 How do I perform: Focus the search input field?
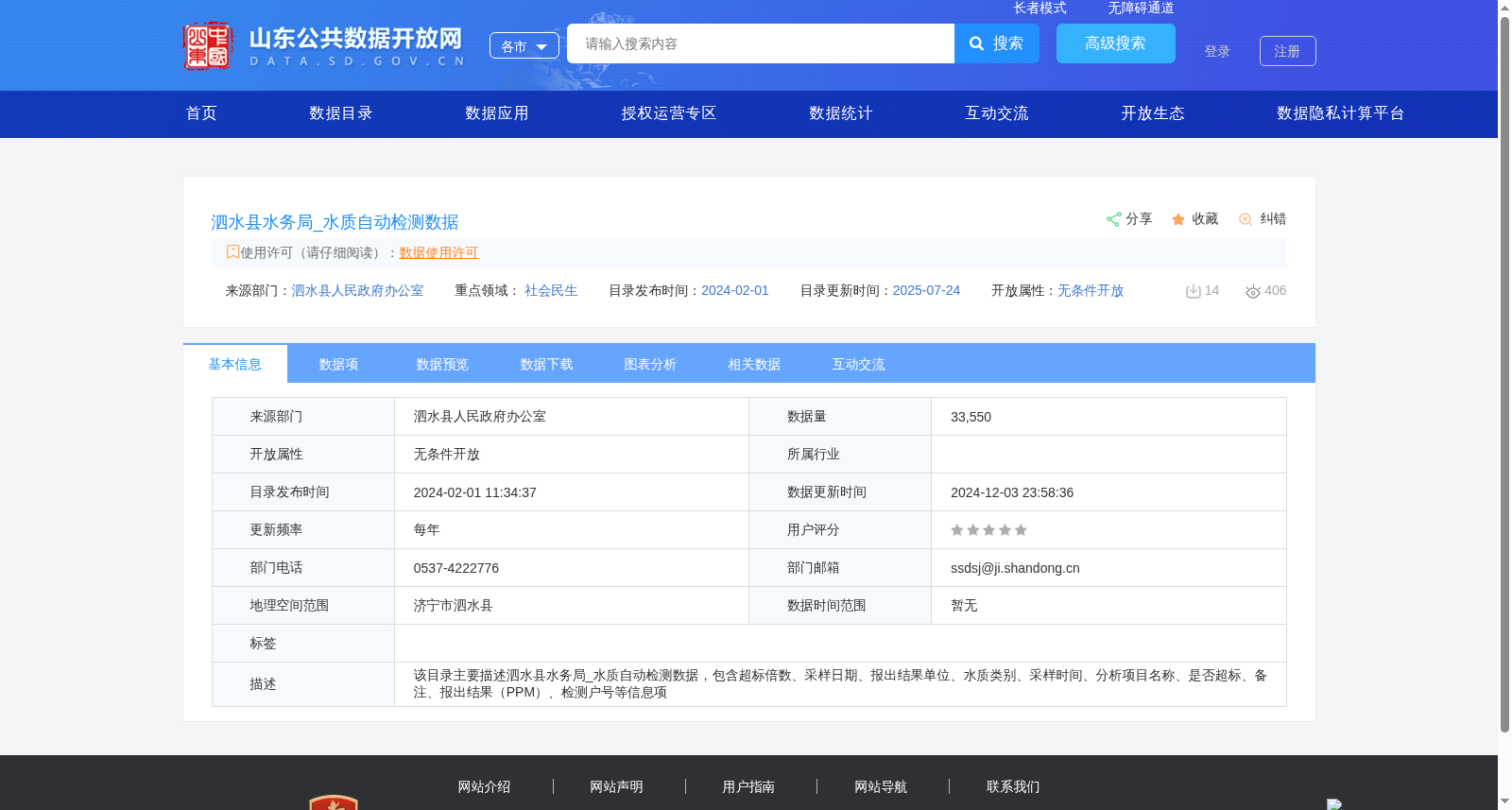coord(761,43)
